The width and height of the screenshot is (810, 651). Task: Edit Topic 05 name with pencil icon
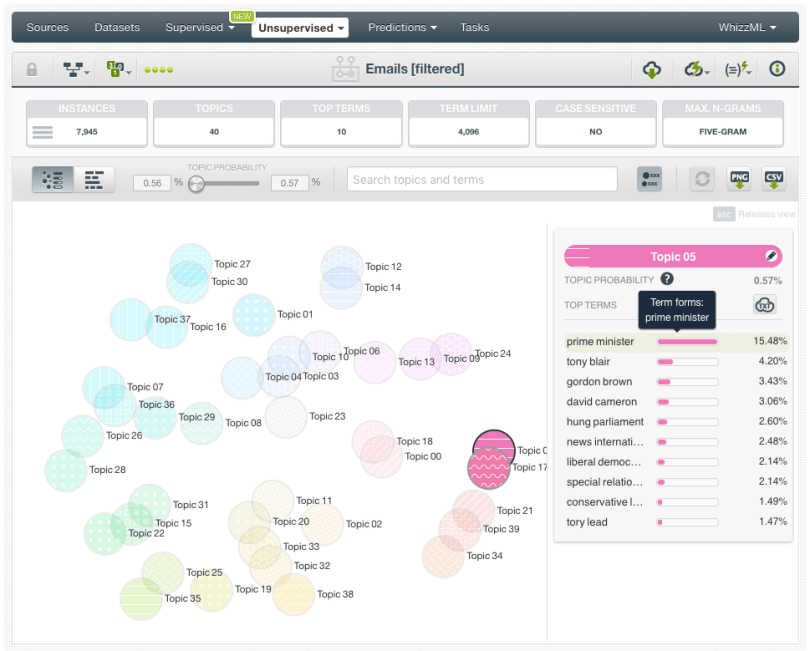tap(772, 257)
